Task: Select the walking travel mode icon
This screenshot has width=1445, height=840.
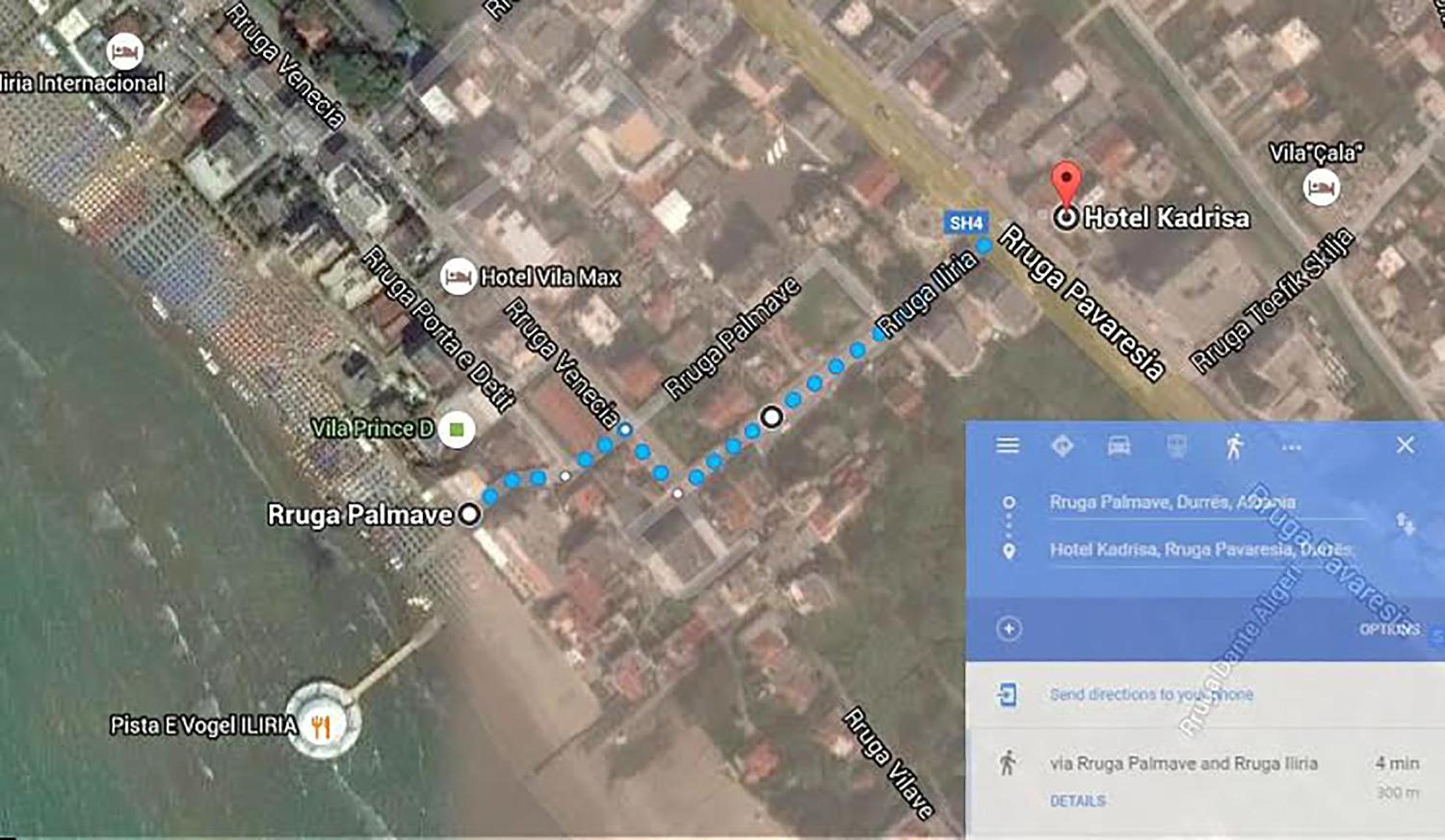Action: 1234,446
